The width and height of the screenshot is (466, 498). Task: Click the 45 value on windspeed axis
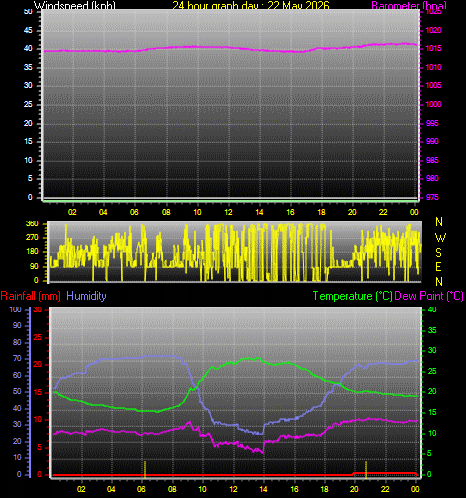click(28, 31)
